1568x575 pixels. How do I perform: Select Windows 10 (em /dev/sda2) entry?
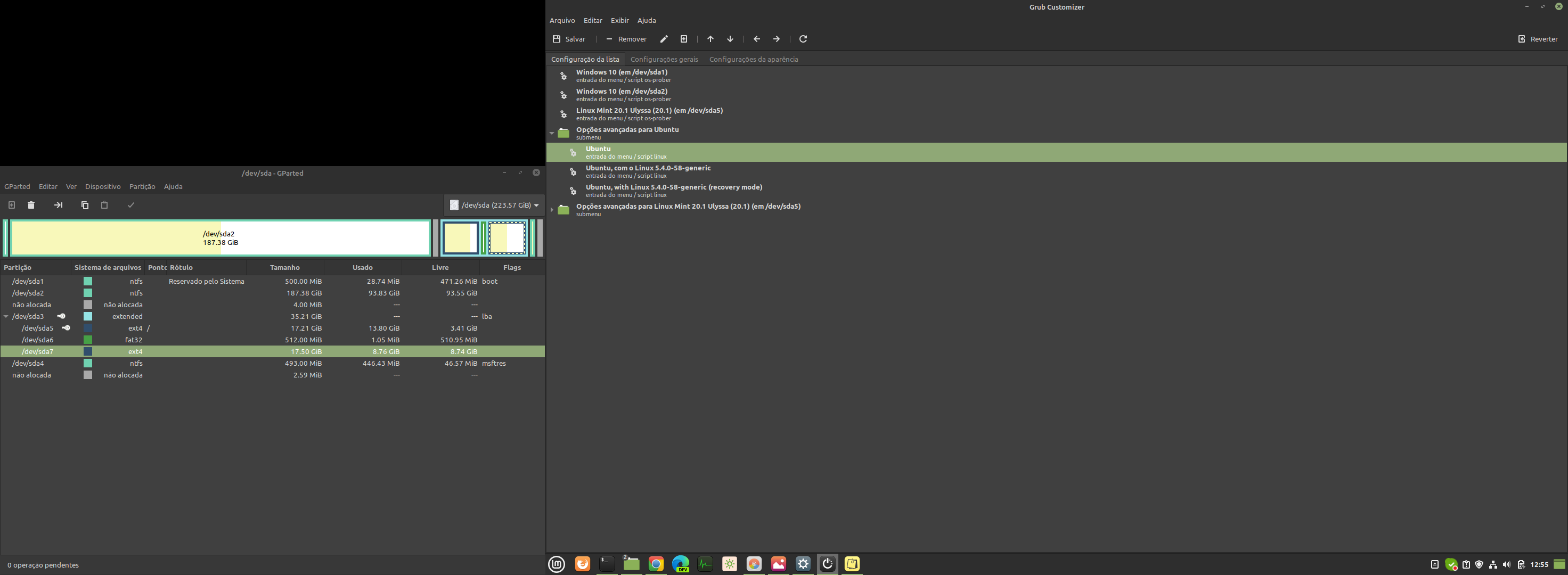1056,95
